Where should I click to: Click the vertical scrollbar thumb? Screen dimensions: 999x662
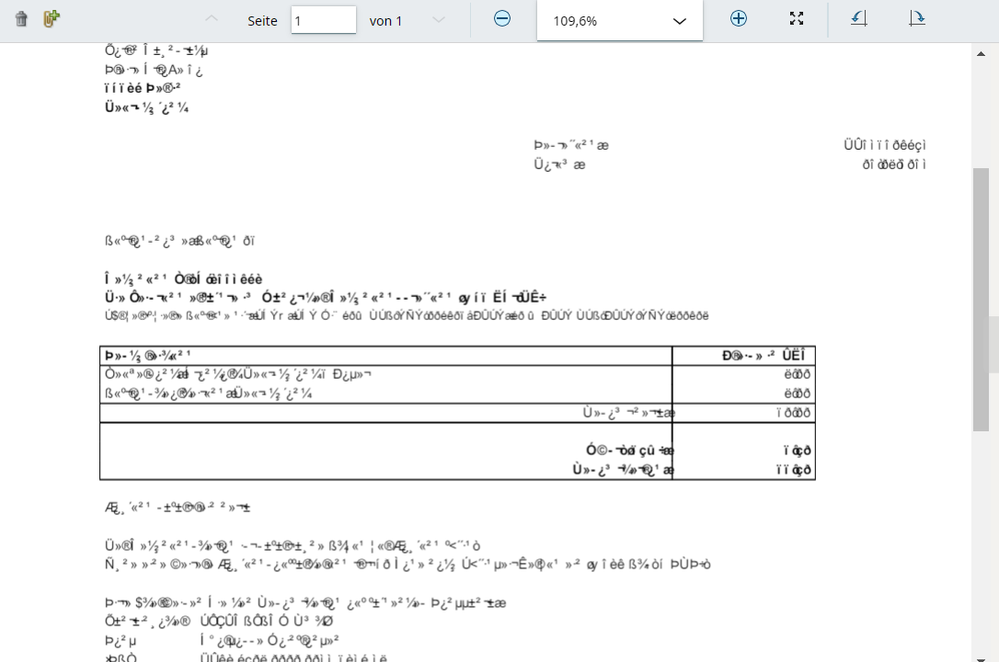[981, 300]
